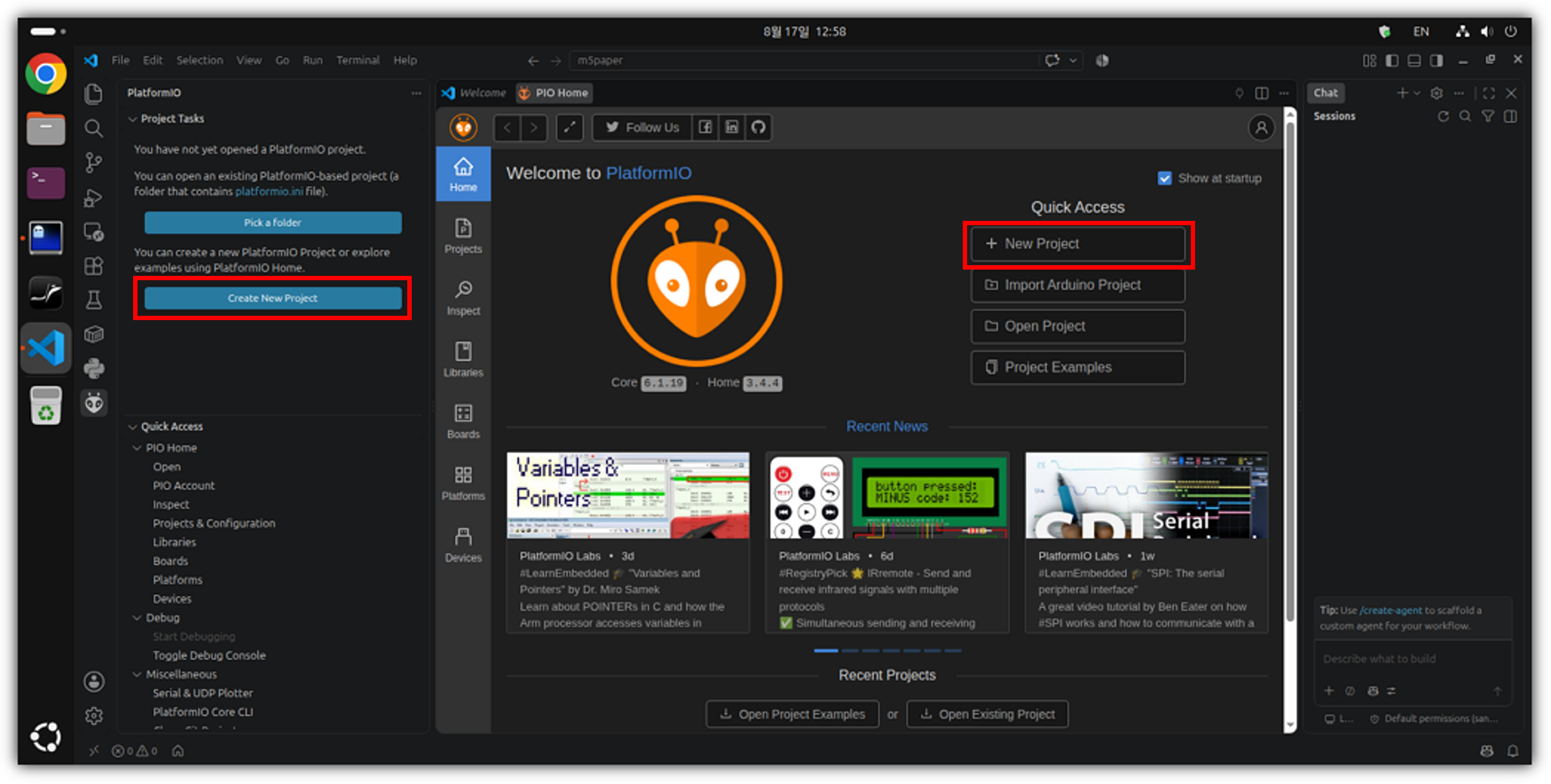Click Import Arduino Project button
The width and height of the screenshot is (1551, 784).
pos(1078,286)
